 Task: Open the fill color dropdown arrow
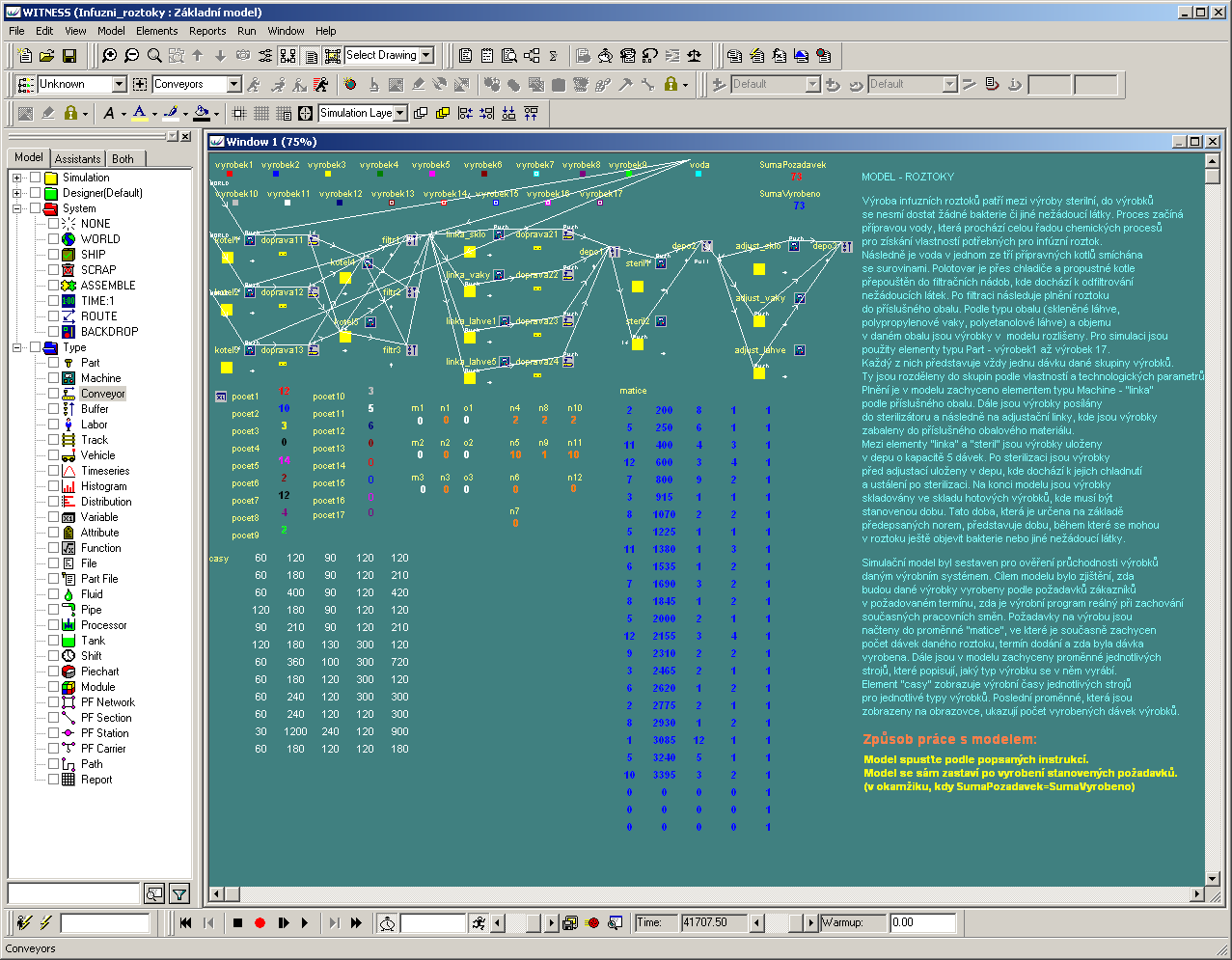[x=216, y=114]
